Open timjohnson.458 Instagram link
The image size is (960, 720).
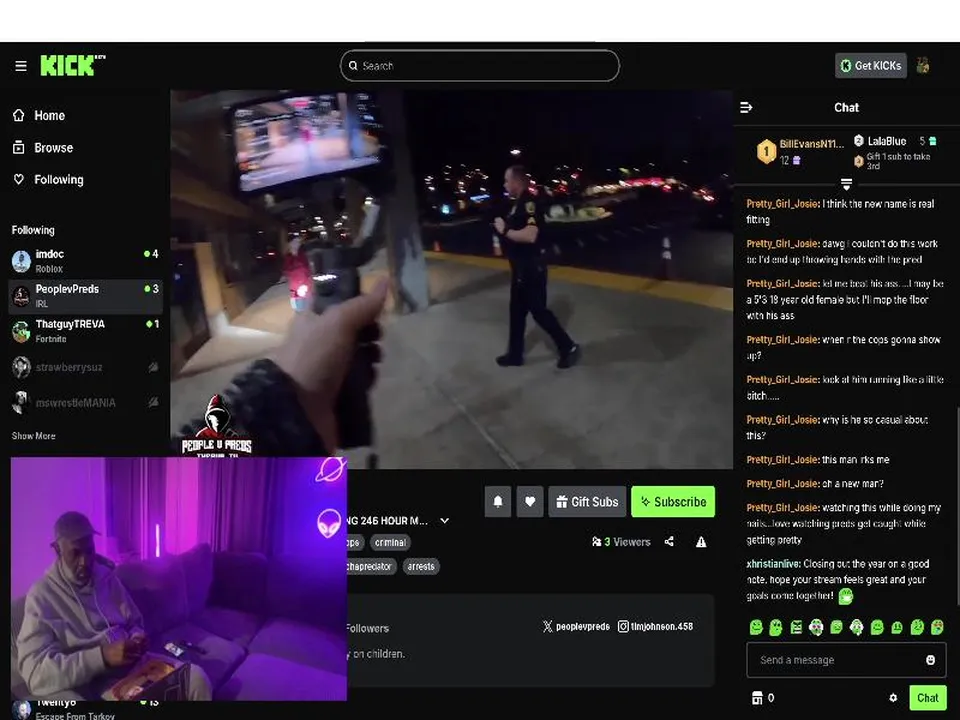pyautogui.click(x=655, y=626)
